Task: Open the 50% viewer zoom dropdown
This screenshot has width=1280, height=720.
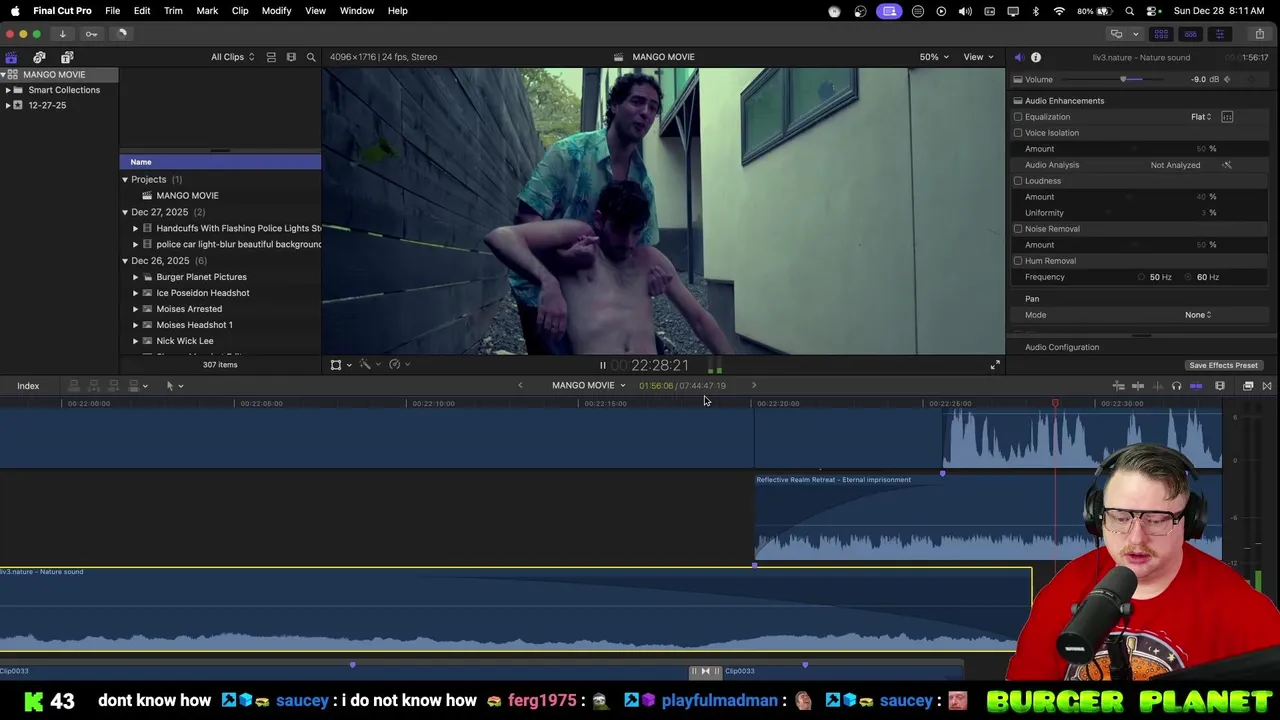Action: [x=934, y=57]
